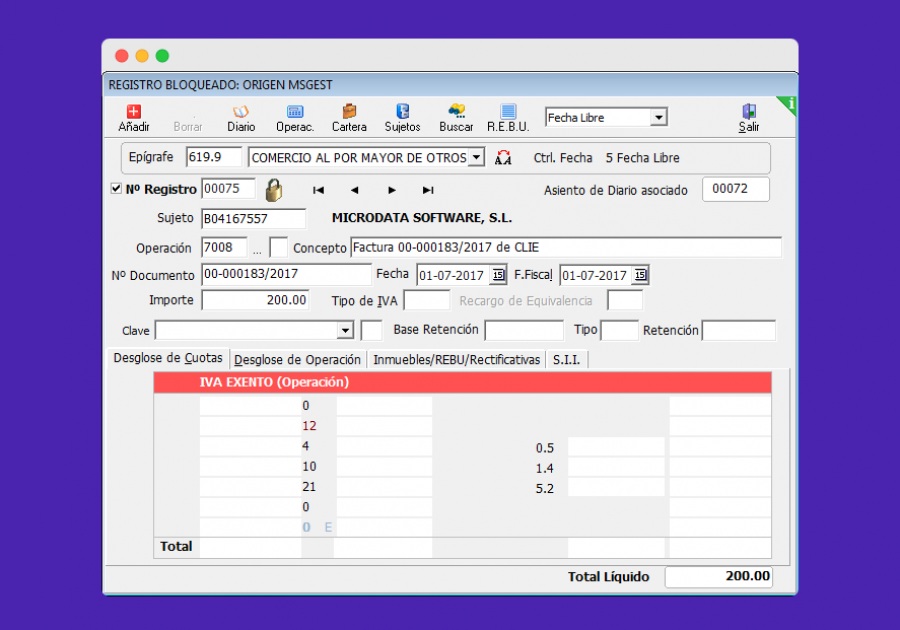
Task: Click the Asiento de Diario field 00072
Action: point(736,189)
